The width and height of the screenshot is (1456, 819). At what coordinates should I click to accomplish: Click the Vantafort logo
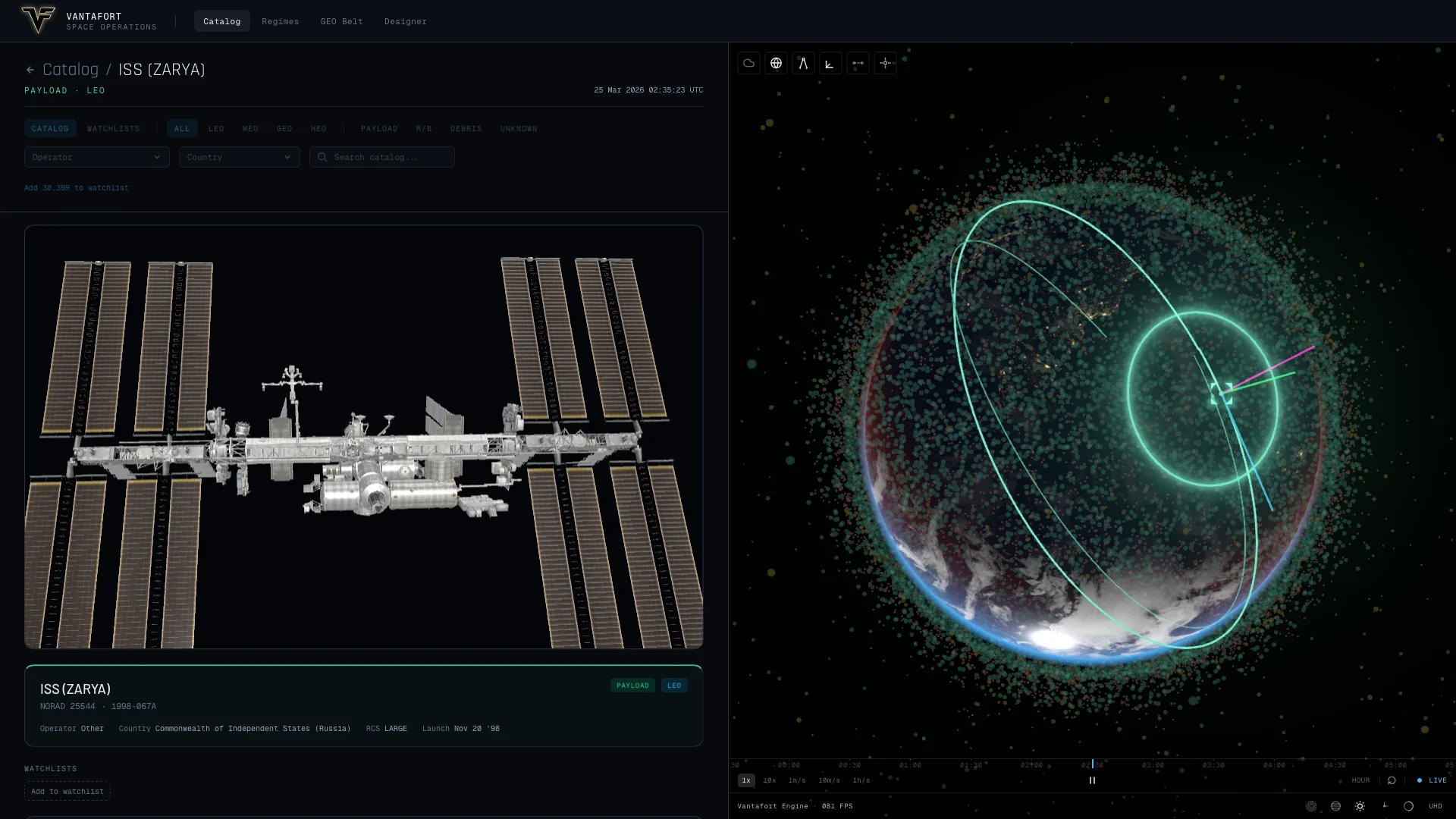(38, 20)
